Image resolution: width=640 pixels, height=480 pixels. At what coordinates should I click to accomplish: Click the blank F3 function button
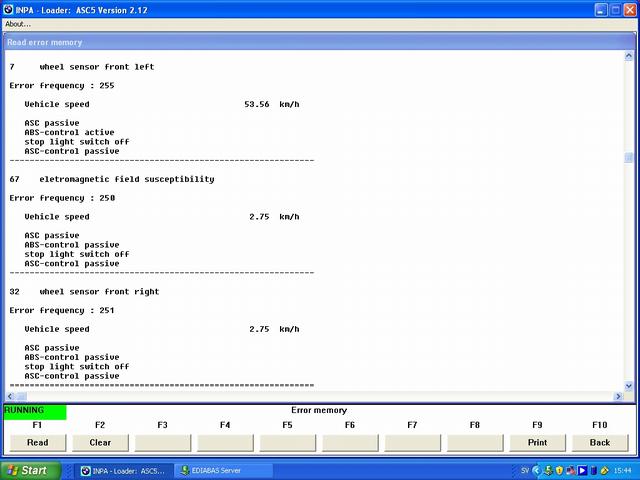(162, 442)
